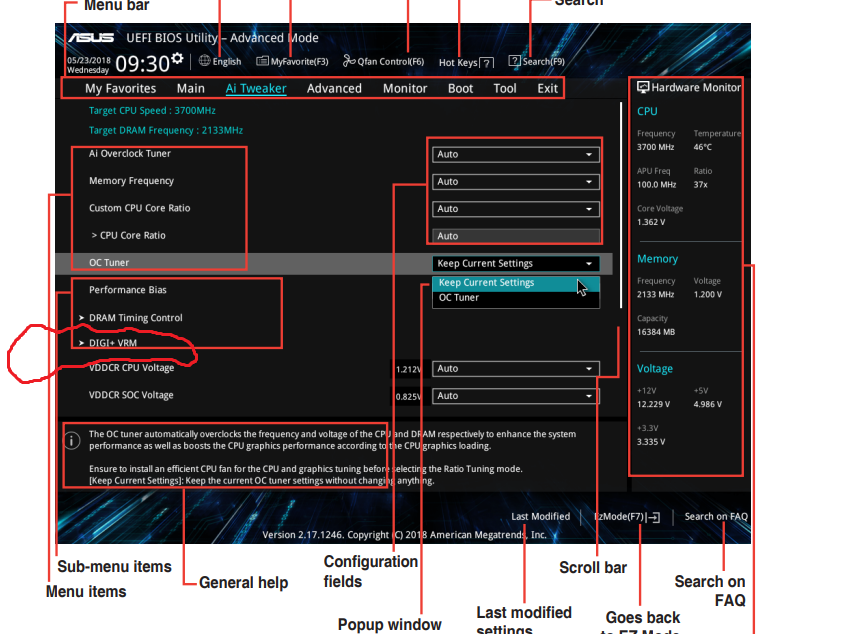Click the 09:30 clock display

(x=142, y=64)
